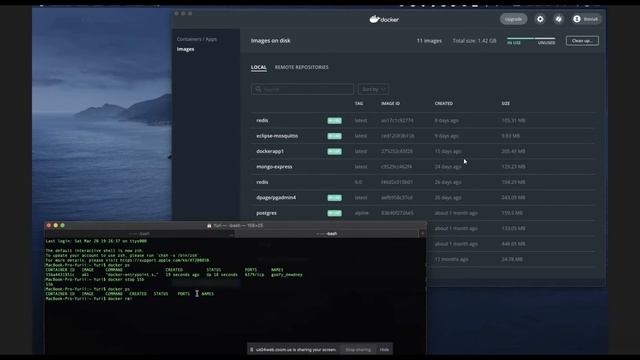This screenshot has width=640, height=360.
Task: Click IN USE badge on dpage/pgadmin4
Action: 334,198
